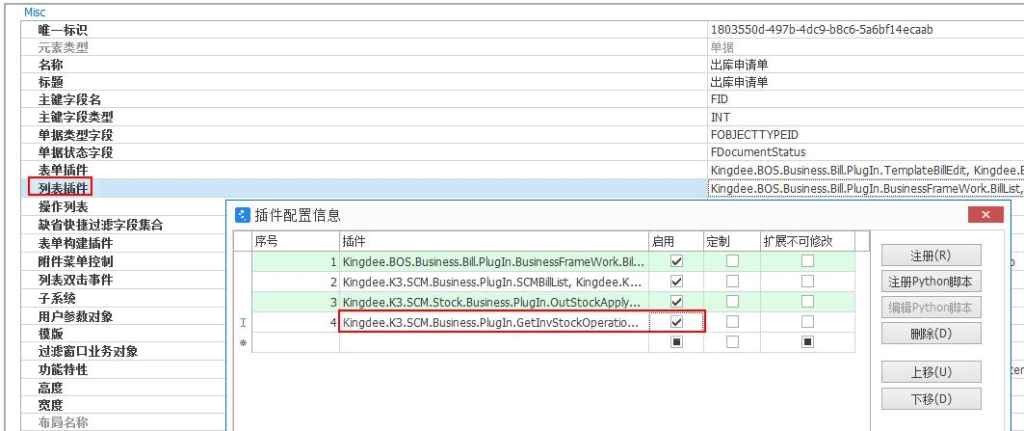Click the 注册(R) button
Viewport: 1024px width, 431px height.
[931, 255]
